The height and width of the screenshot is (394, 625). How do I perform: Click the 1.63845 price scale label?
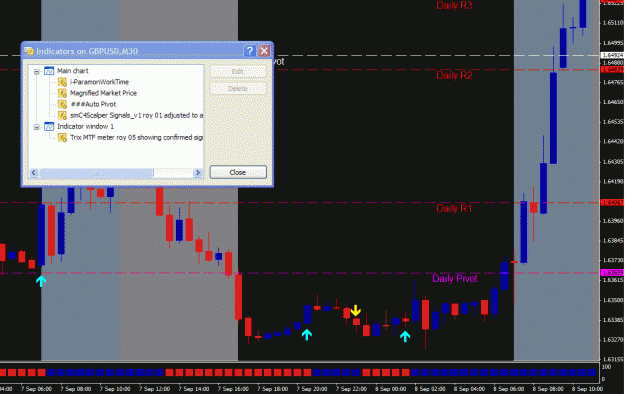pyautogui.click(x=613, y=240)
